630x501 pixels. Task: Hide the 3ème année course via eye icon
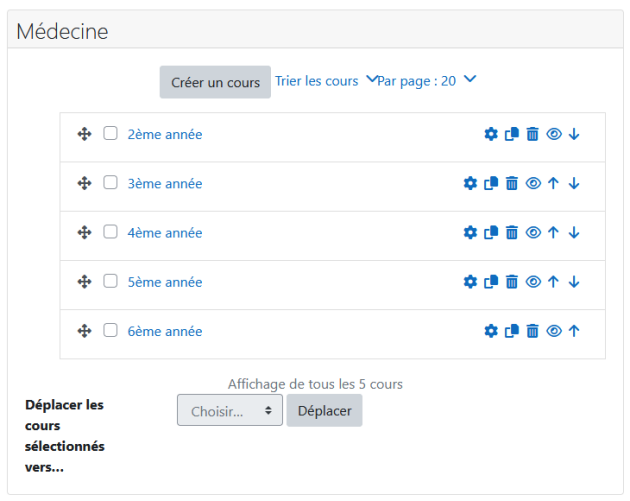[x=533, y=184]
